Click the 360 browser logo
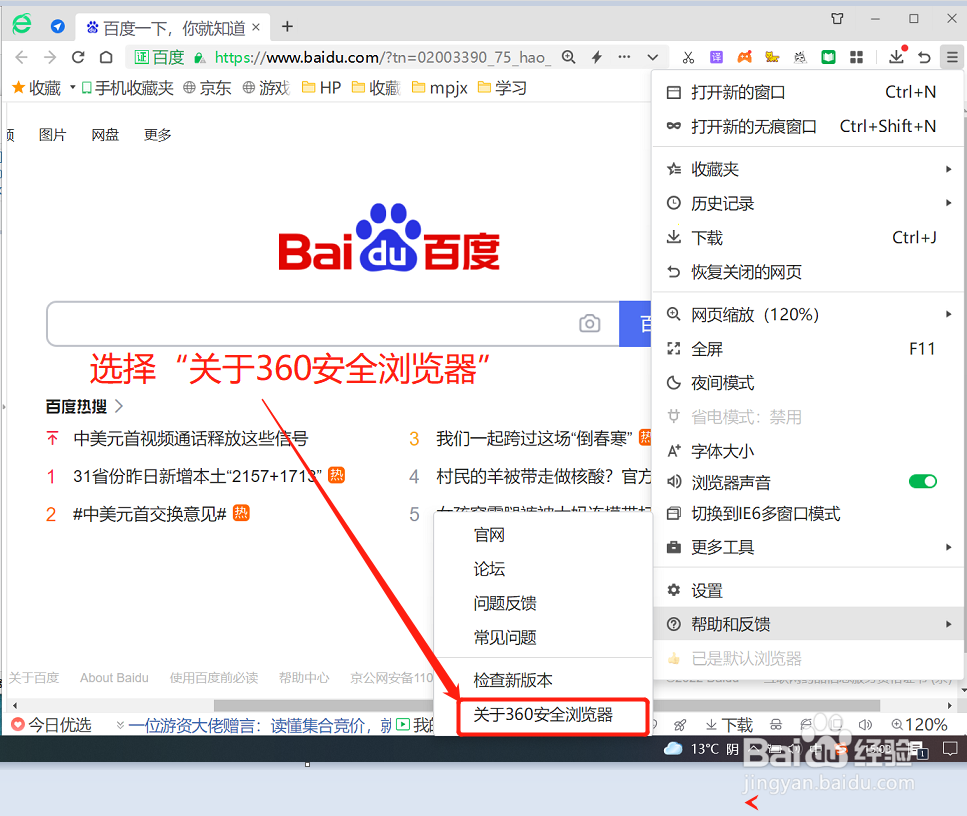Image resolution: width=967 pixels, height=816 pixels. [22, 24]
